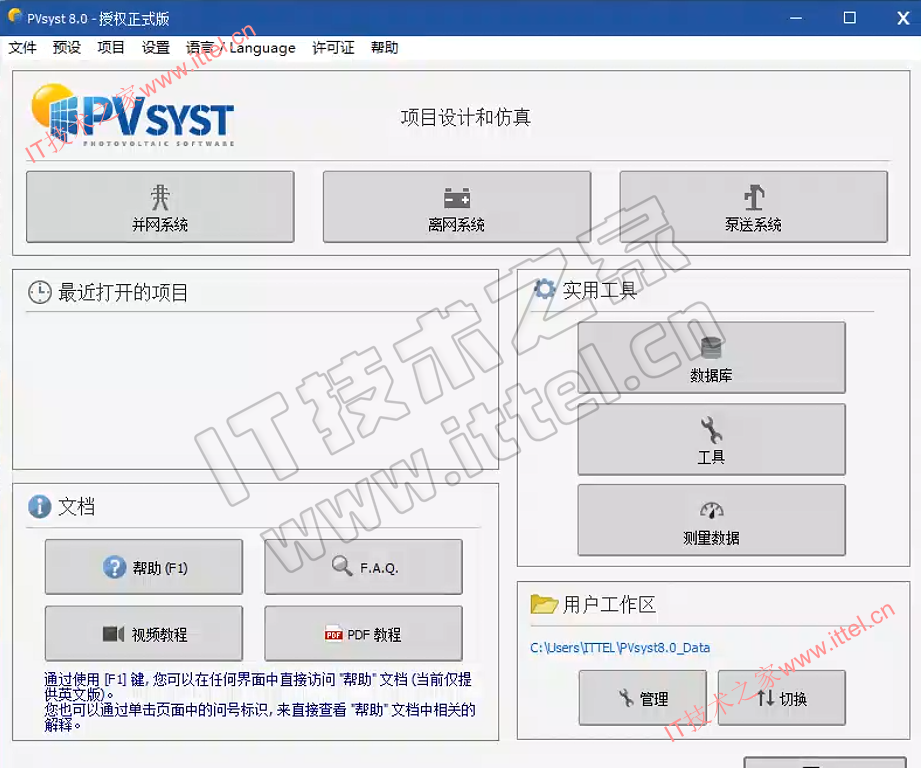The image size is (921, 768).
Task: Open the F.A.Q. magnifier button
Action: pyautogui.click(x=363, y=567)
